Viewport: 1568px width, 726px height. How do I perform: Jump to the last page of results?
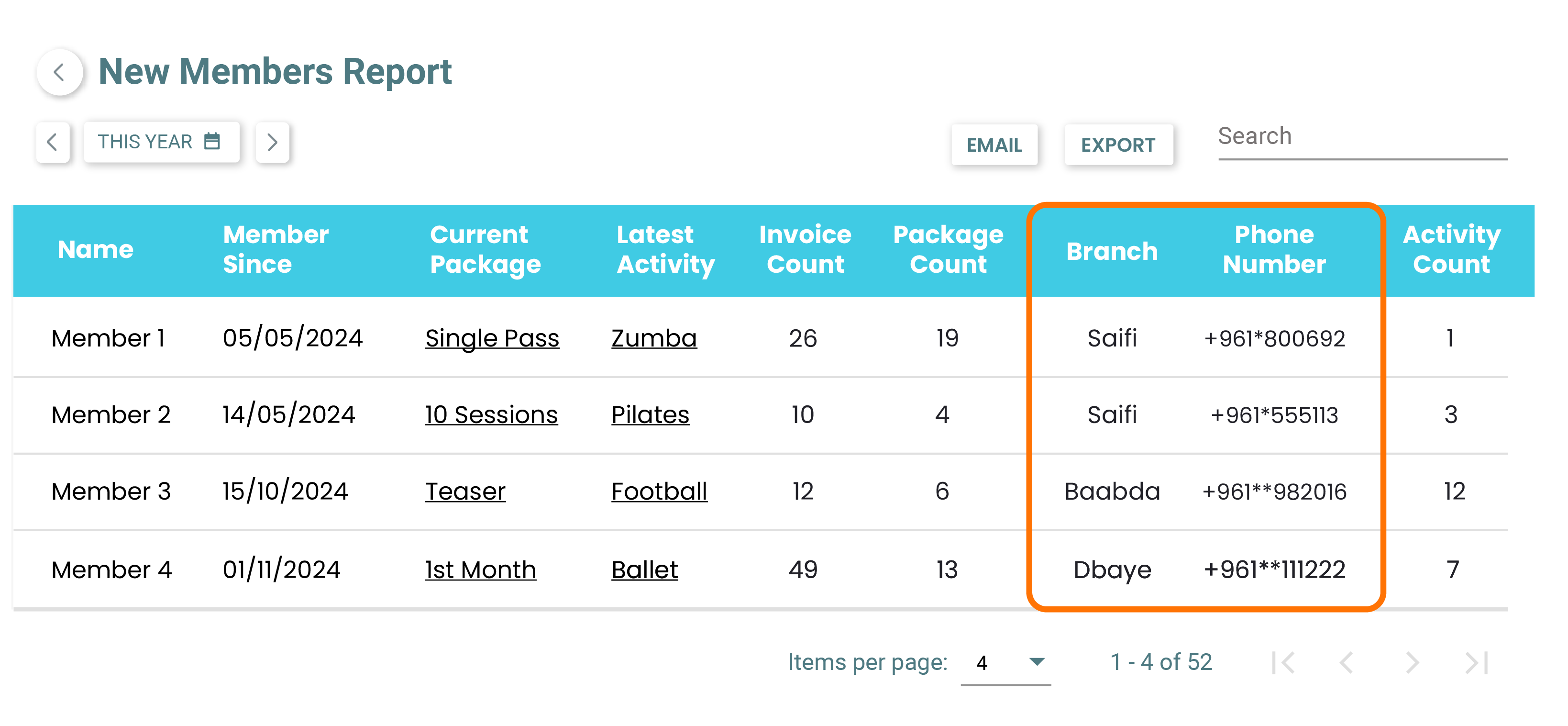(1476, 662)
